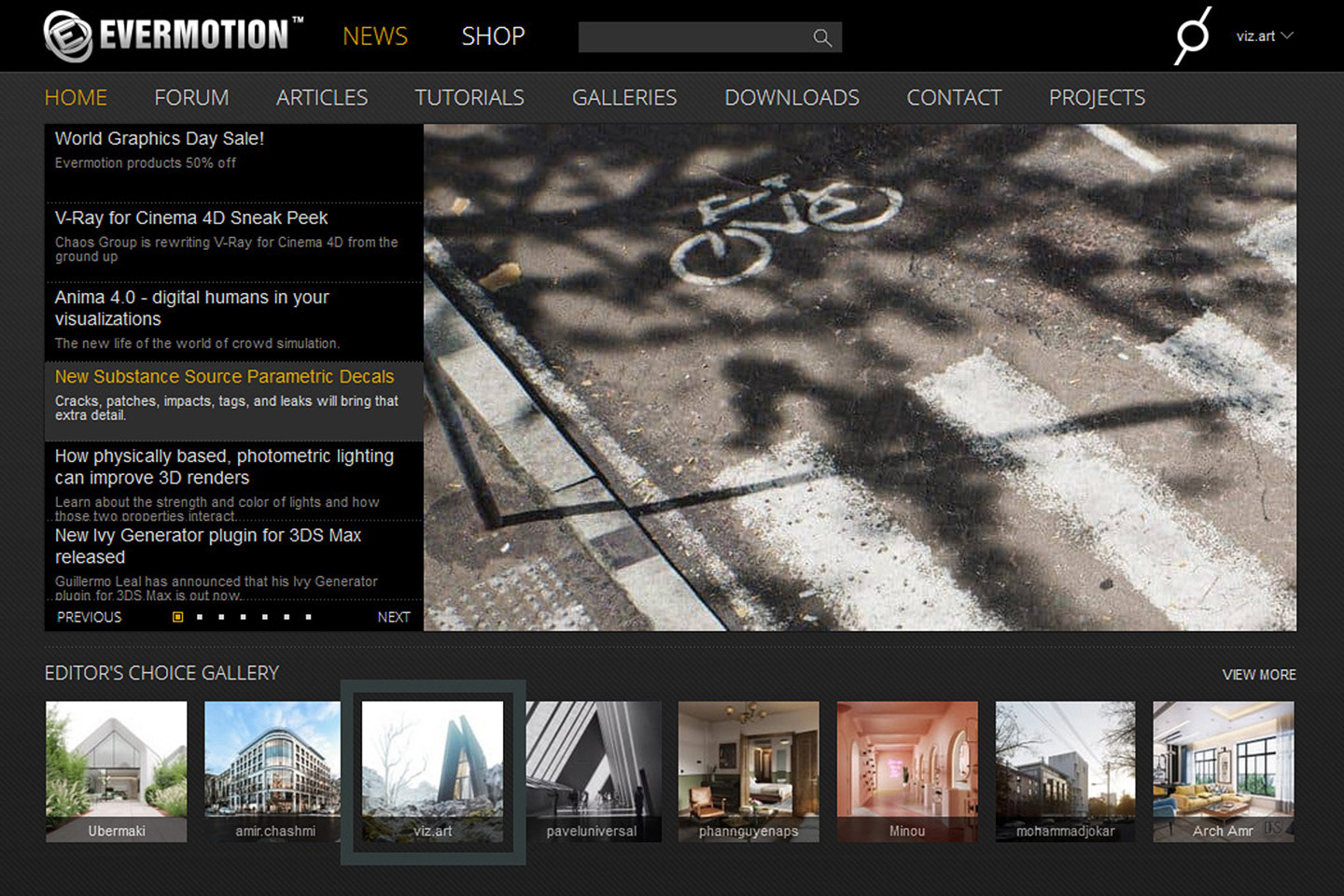Select the third news page dot
Image resolution: width=1344 pixels, height=896 pixels.
coord(221,617)
